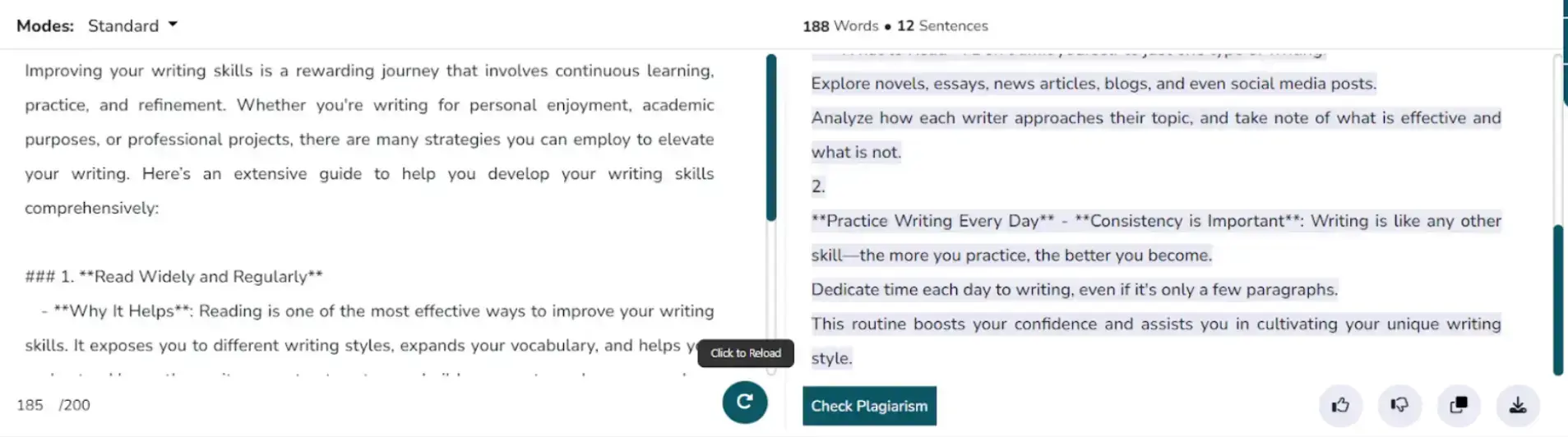Click the output panel's vertical scrollbar thumb

[1557, 300]
